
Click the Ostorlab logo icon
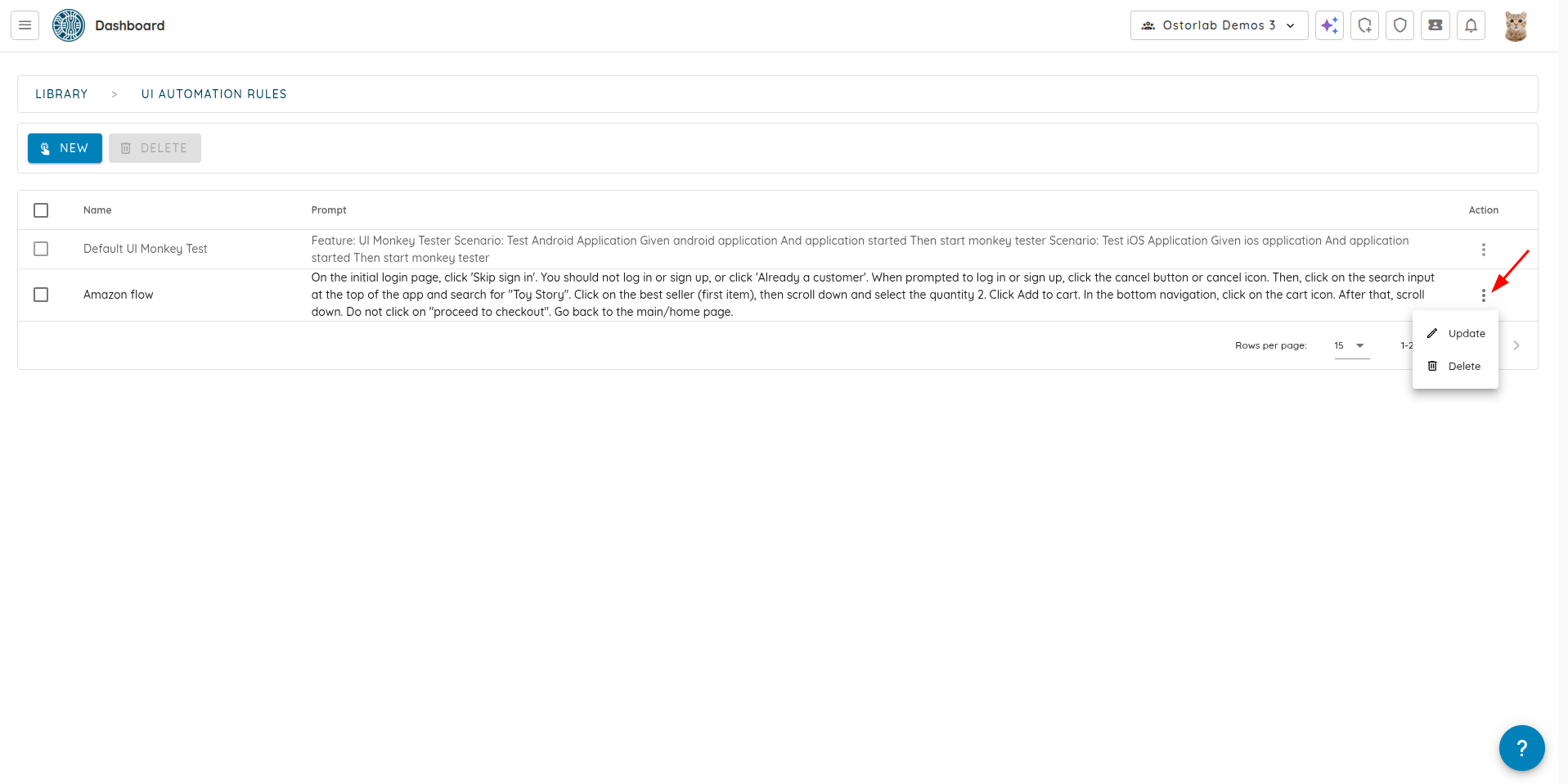69,25
